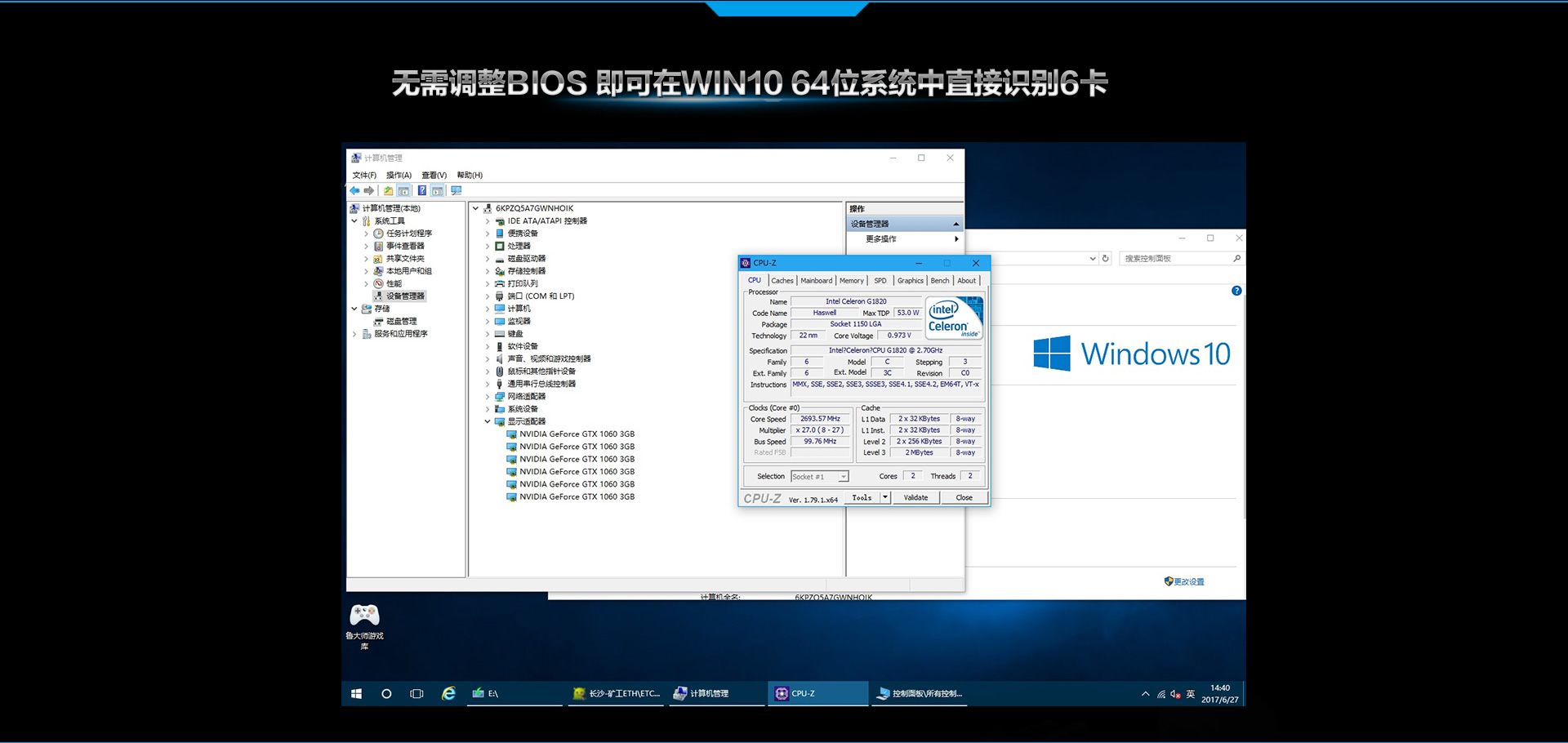Click the Validate button in CPU-Z
The image size is (1568, 743).
click(x=915, y=497)
